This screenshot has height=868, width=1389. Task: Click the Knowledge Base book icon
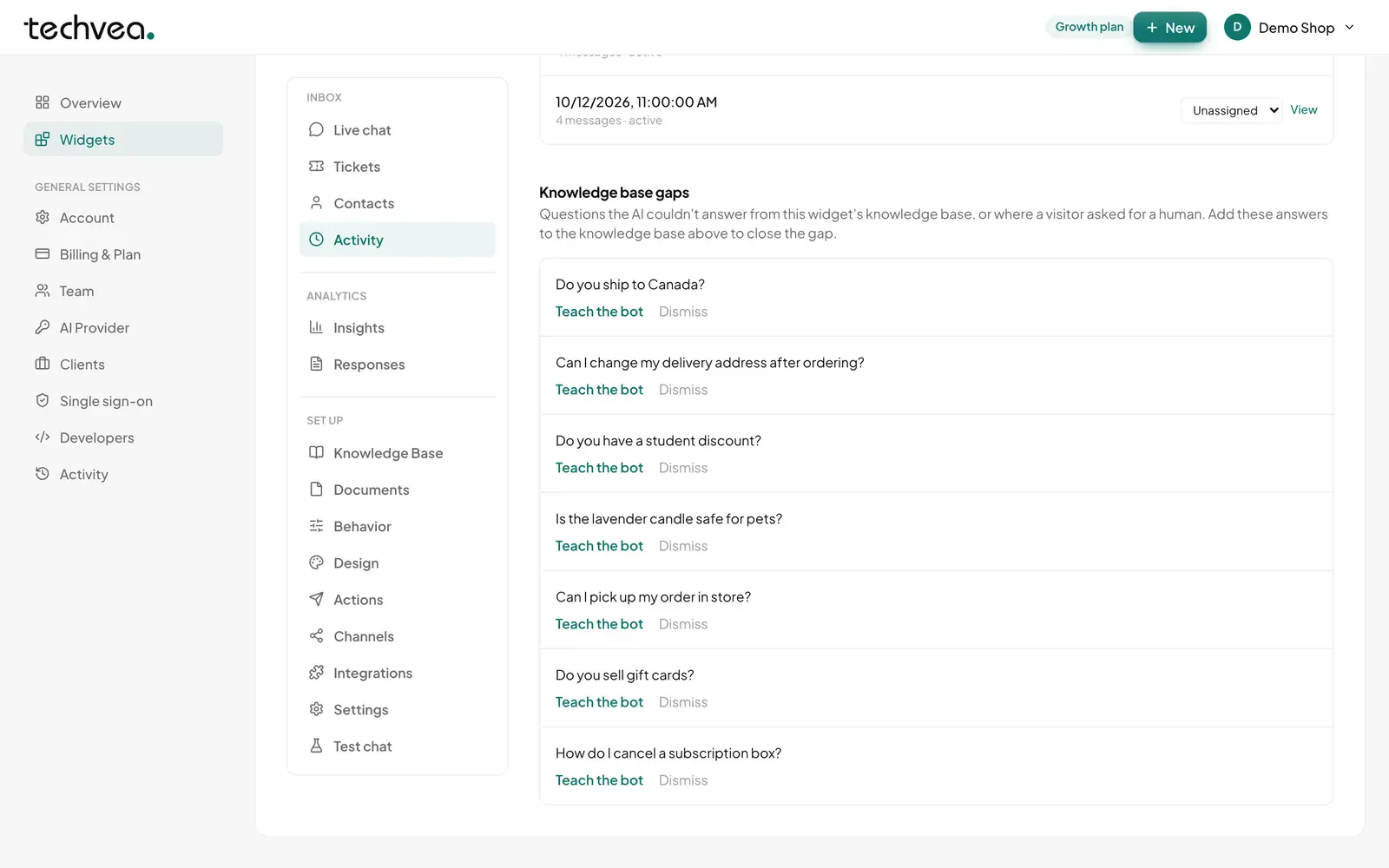coord(316,452)
